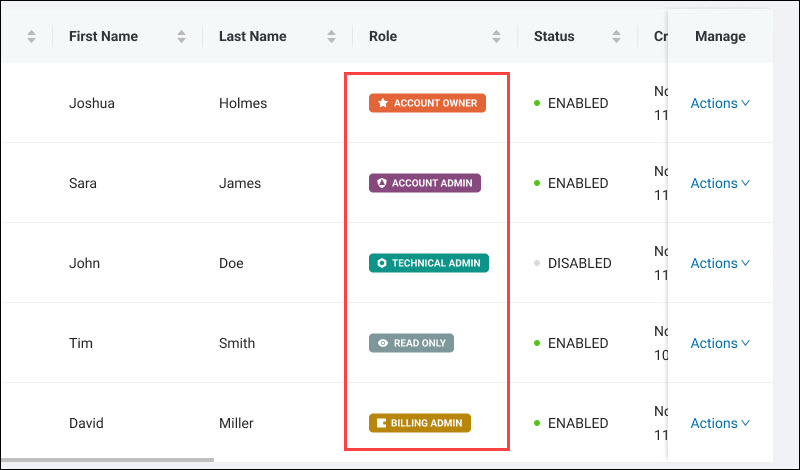
Task: Click the Manage column header
Action: tap(720, 36)
